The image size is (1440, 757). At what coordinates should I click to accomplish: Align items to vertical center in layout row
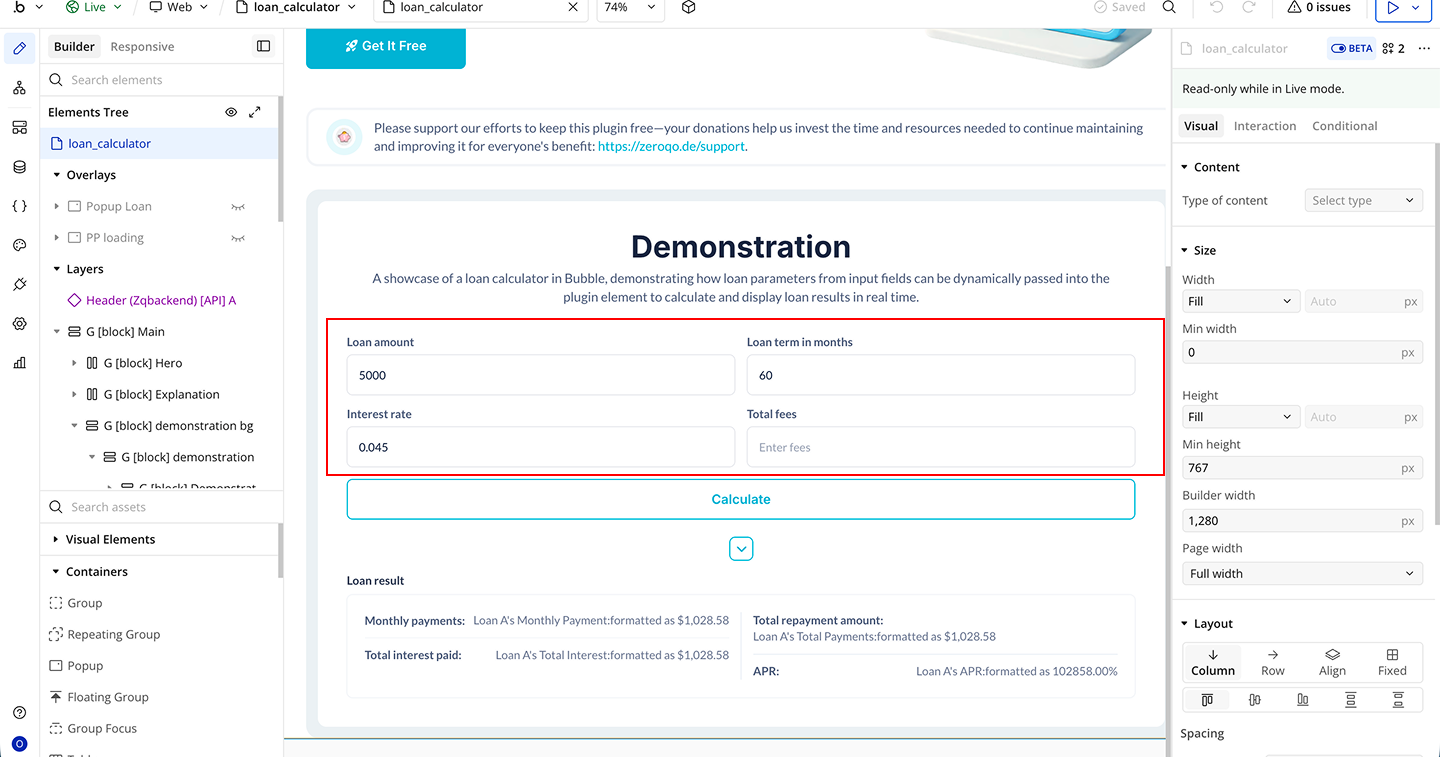[1255, 700]
